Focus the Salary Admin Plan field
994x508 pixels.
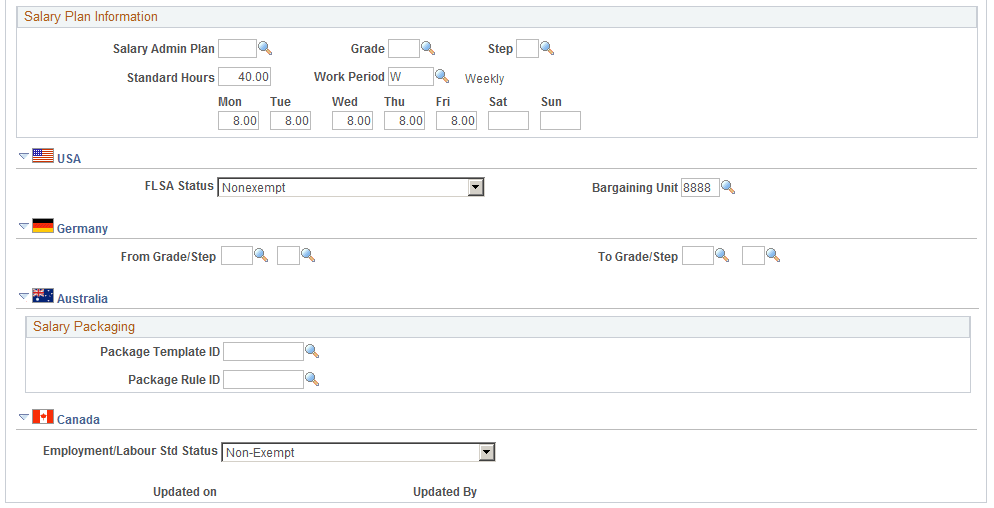click(x=238, y=48)
